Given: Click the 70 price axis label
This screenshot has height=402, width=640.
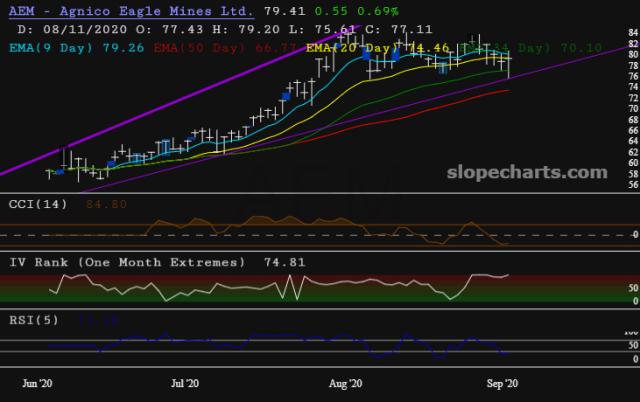Looking at the screenshot, I should click(633, 109).
